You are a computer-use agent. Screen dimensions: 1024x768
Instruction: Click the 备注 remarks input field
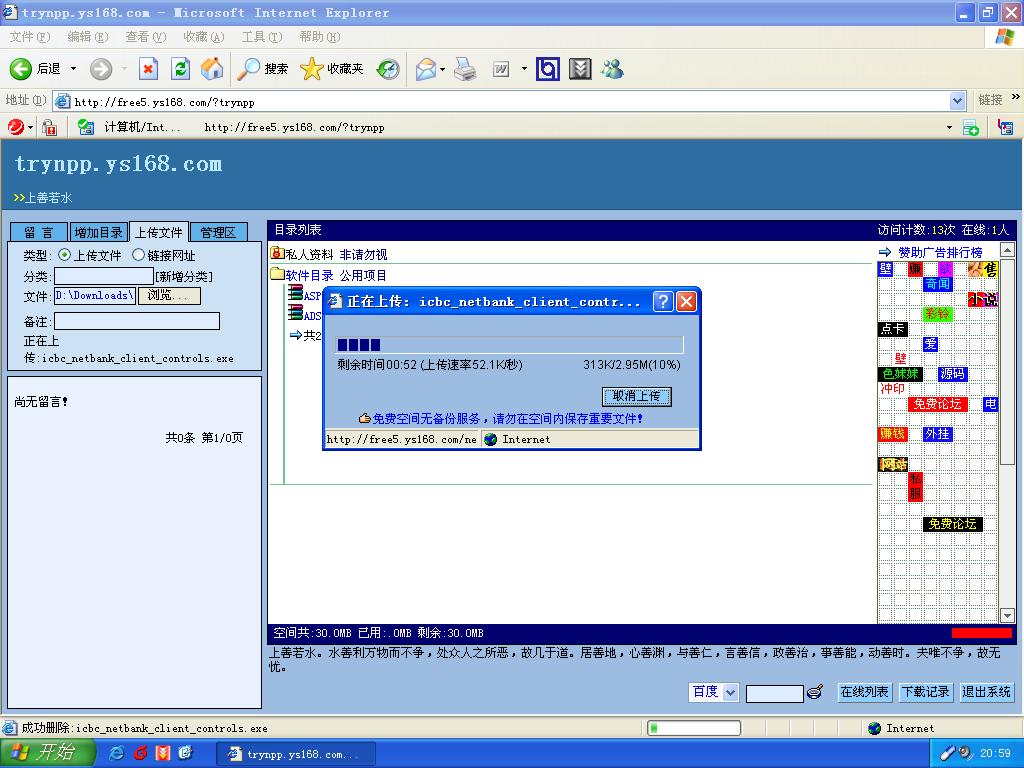coord(136,321)
